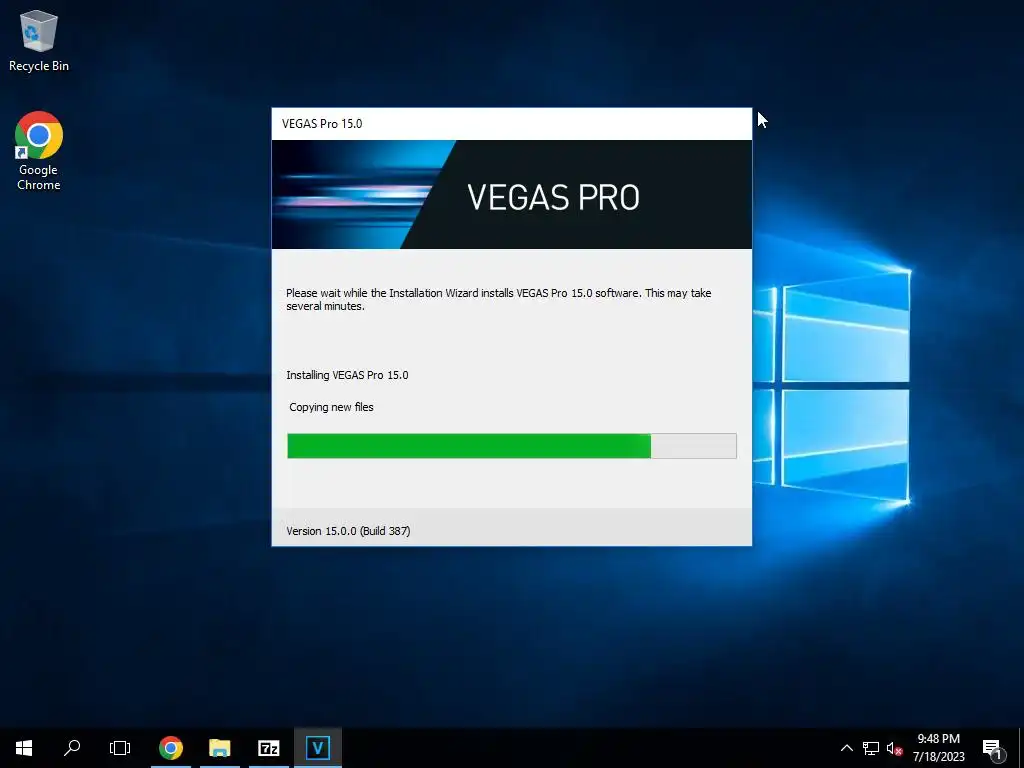The height and width of the screenshot is (768, 1024).
Task: Open File Explorer from the taskbar
Action: 220,748
